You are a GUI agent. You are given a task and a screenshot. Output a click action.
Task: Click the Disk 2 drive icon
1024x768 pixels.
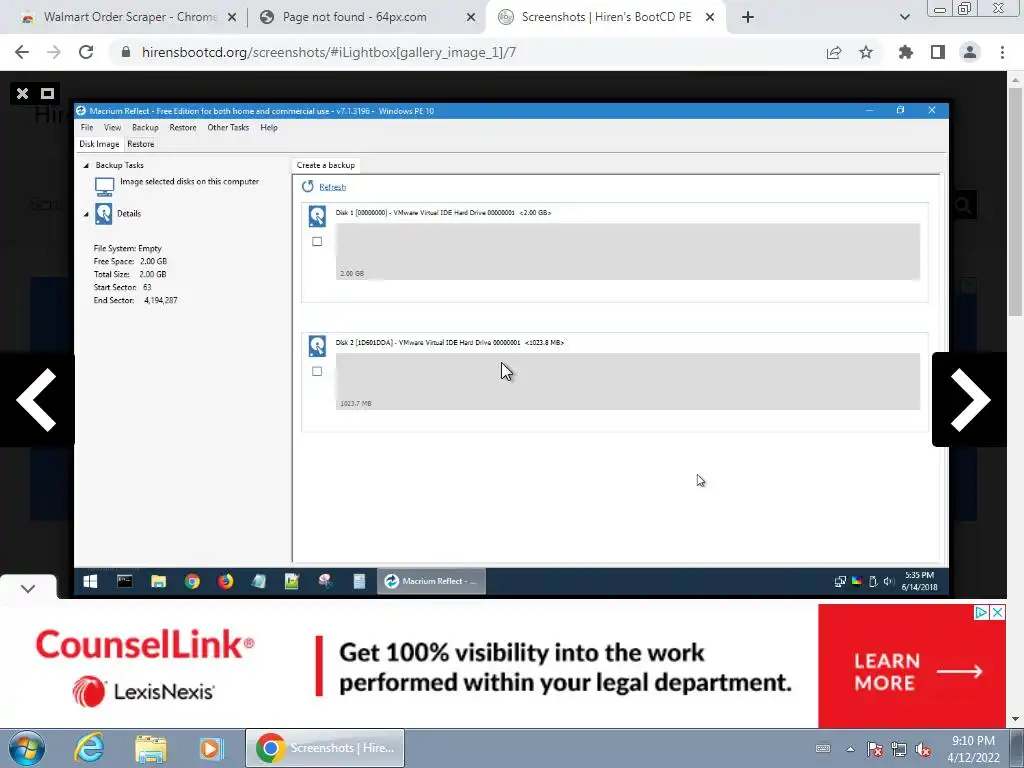(317, 346)
